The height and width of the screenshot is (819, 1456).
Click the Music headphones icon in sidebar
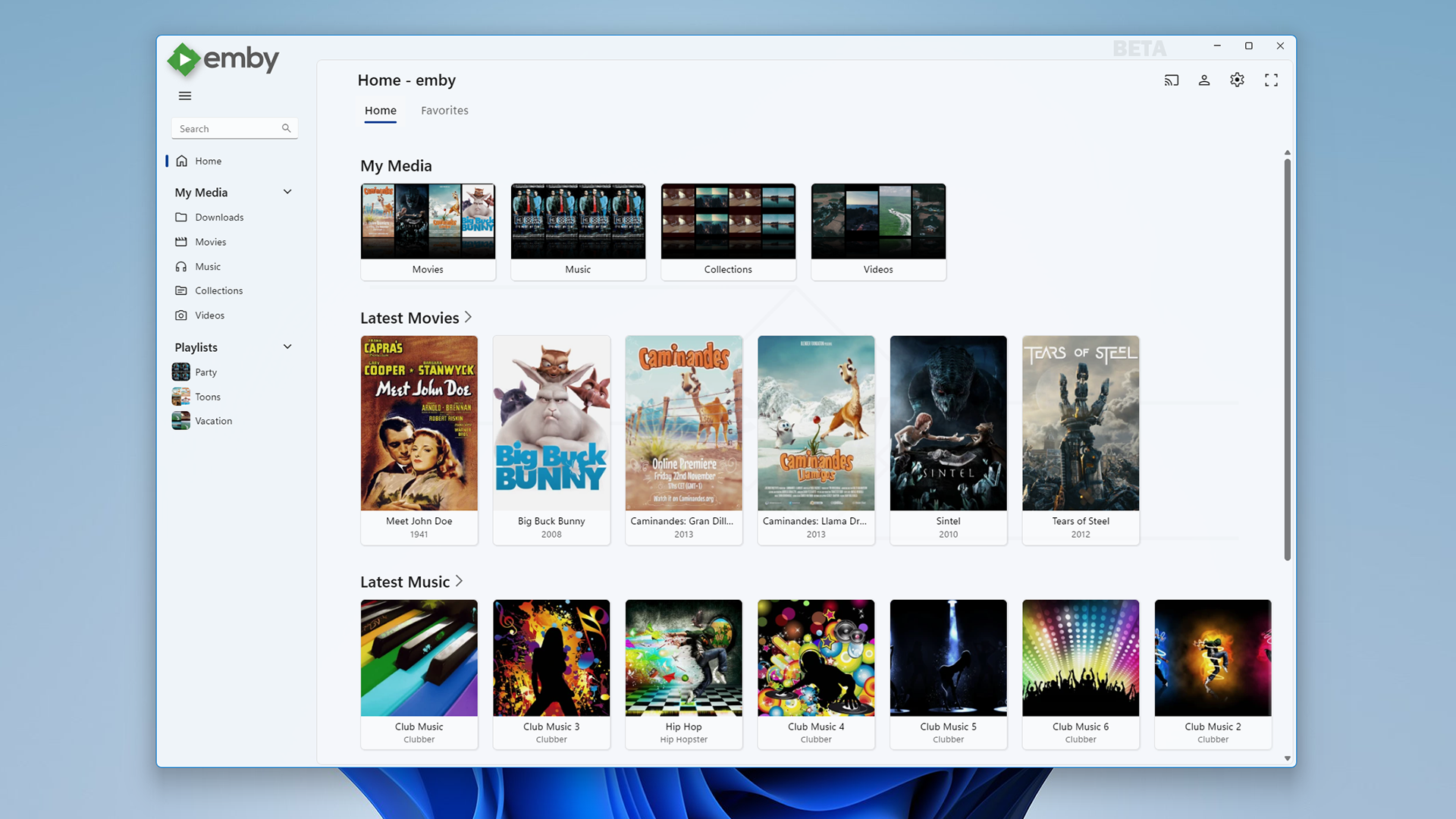coord(181,266)
